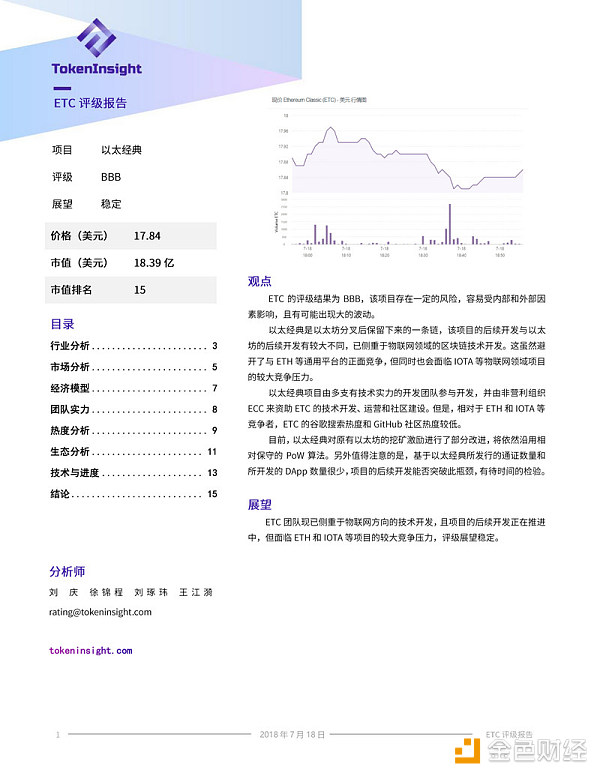Open the '经济模型' contents entry
The height and width of the screenshot is (776, 600).
[x=134, y=388]
